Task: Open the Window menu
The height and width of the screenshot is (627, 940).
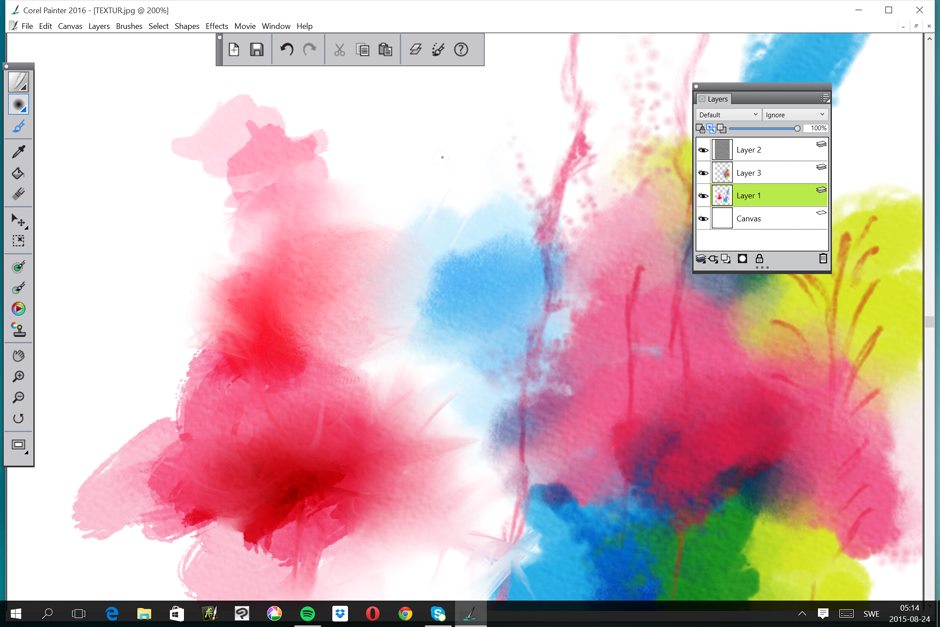Action: (x=276, y=26)
